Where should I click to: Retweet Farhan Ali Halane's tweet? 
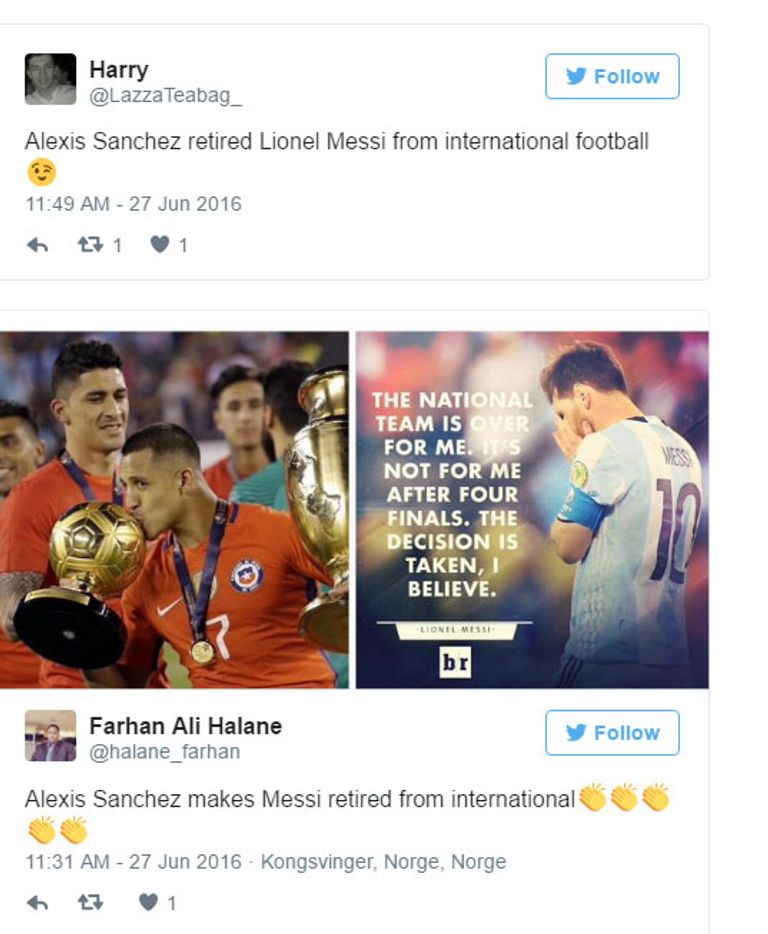91,903
